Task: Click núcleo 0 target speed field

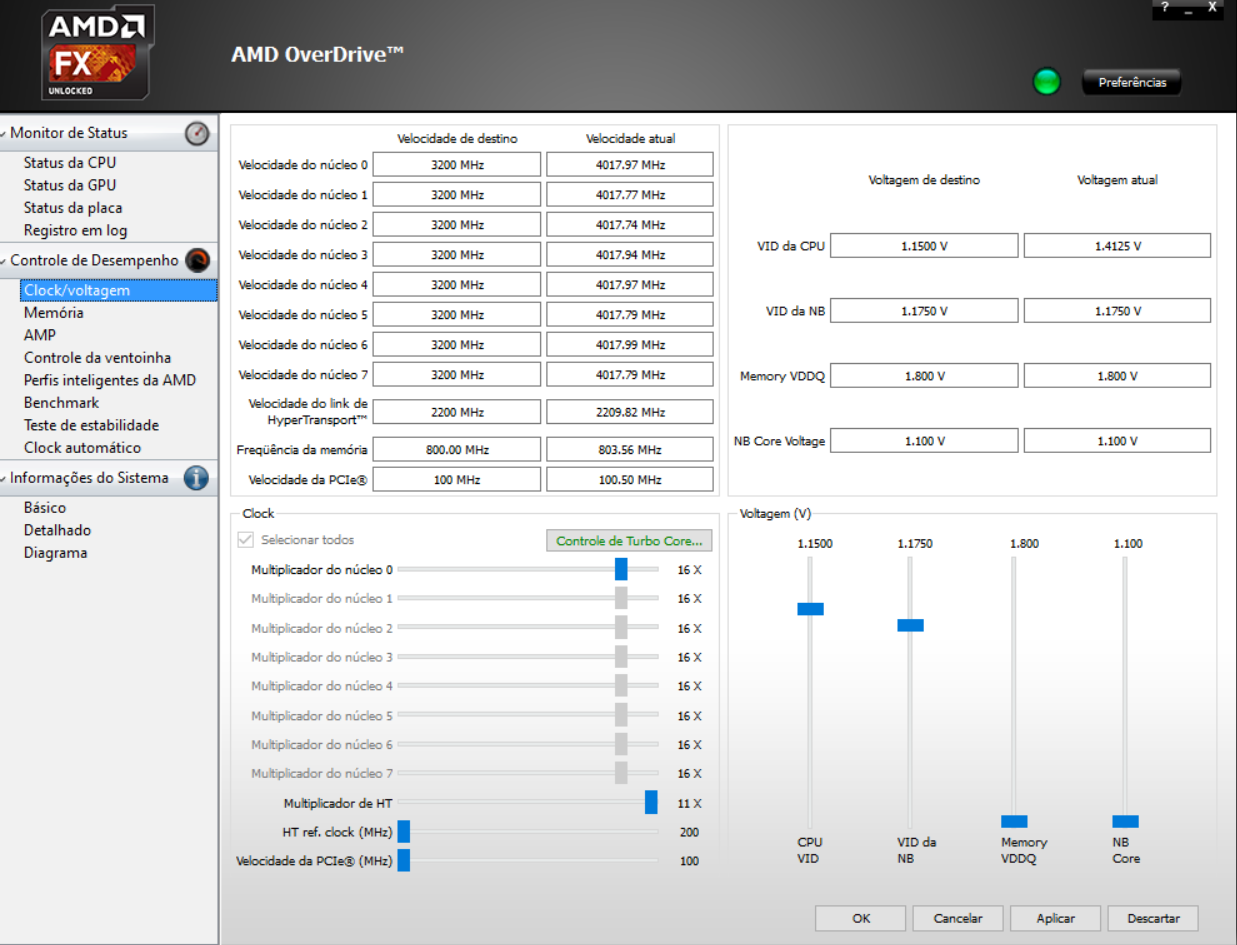Action: click(x=457, y=165)
